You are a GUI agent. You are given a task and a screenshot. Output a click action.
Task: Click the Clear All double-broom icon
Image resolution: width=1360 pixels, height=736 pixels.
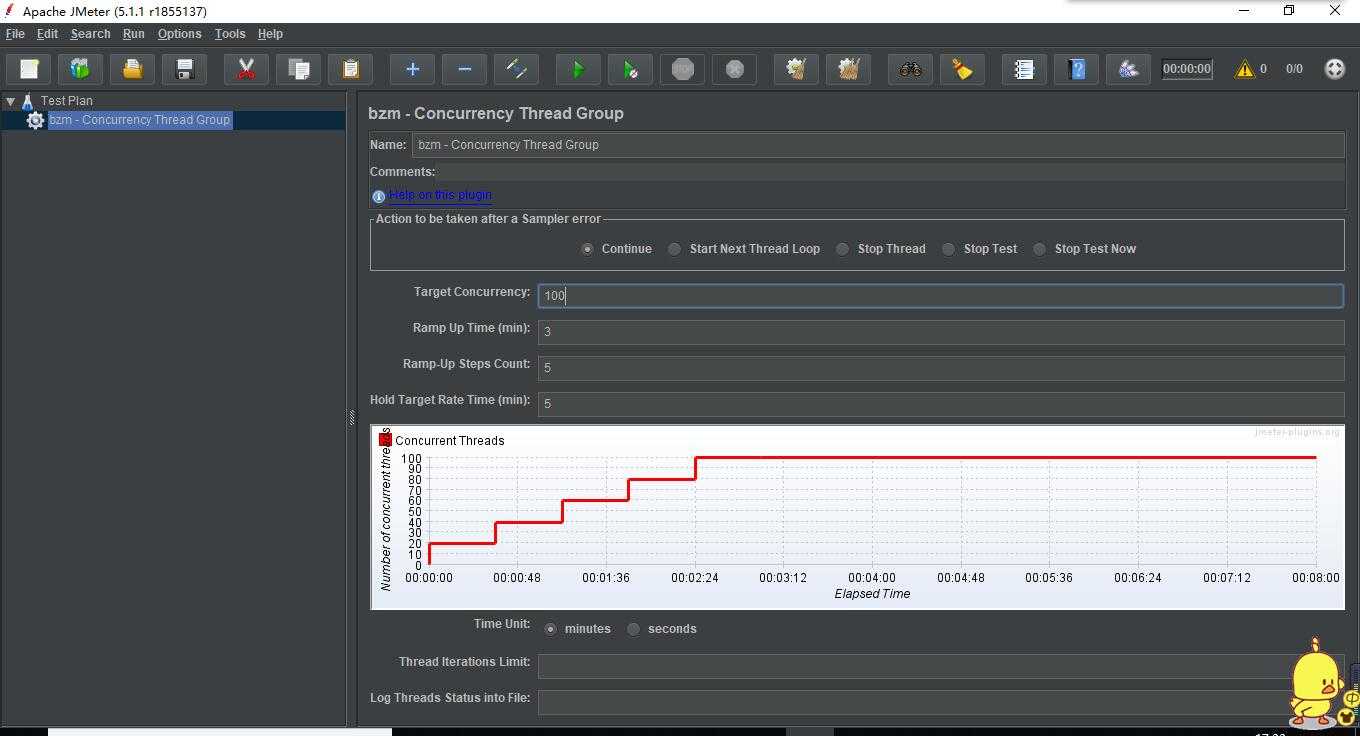tap(848, 69)
